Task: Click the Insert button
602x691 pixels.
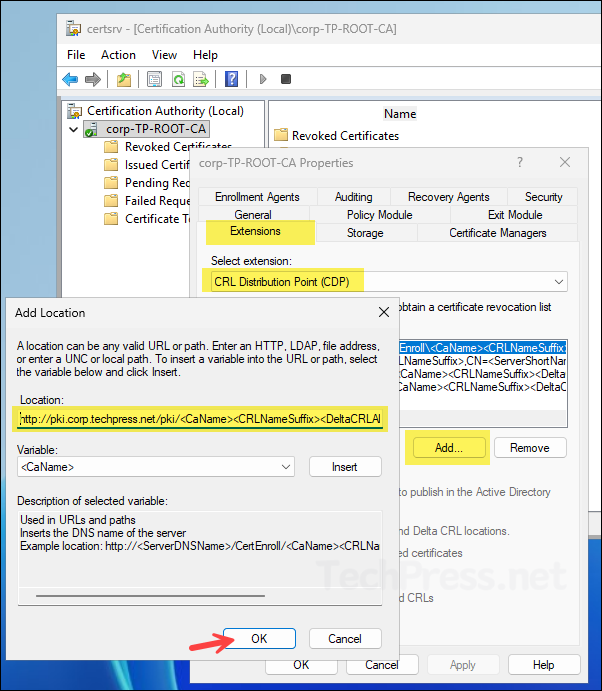Action: click(345, 467)
